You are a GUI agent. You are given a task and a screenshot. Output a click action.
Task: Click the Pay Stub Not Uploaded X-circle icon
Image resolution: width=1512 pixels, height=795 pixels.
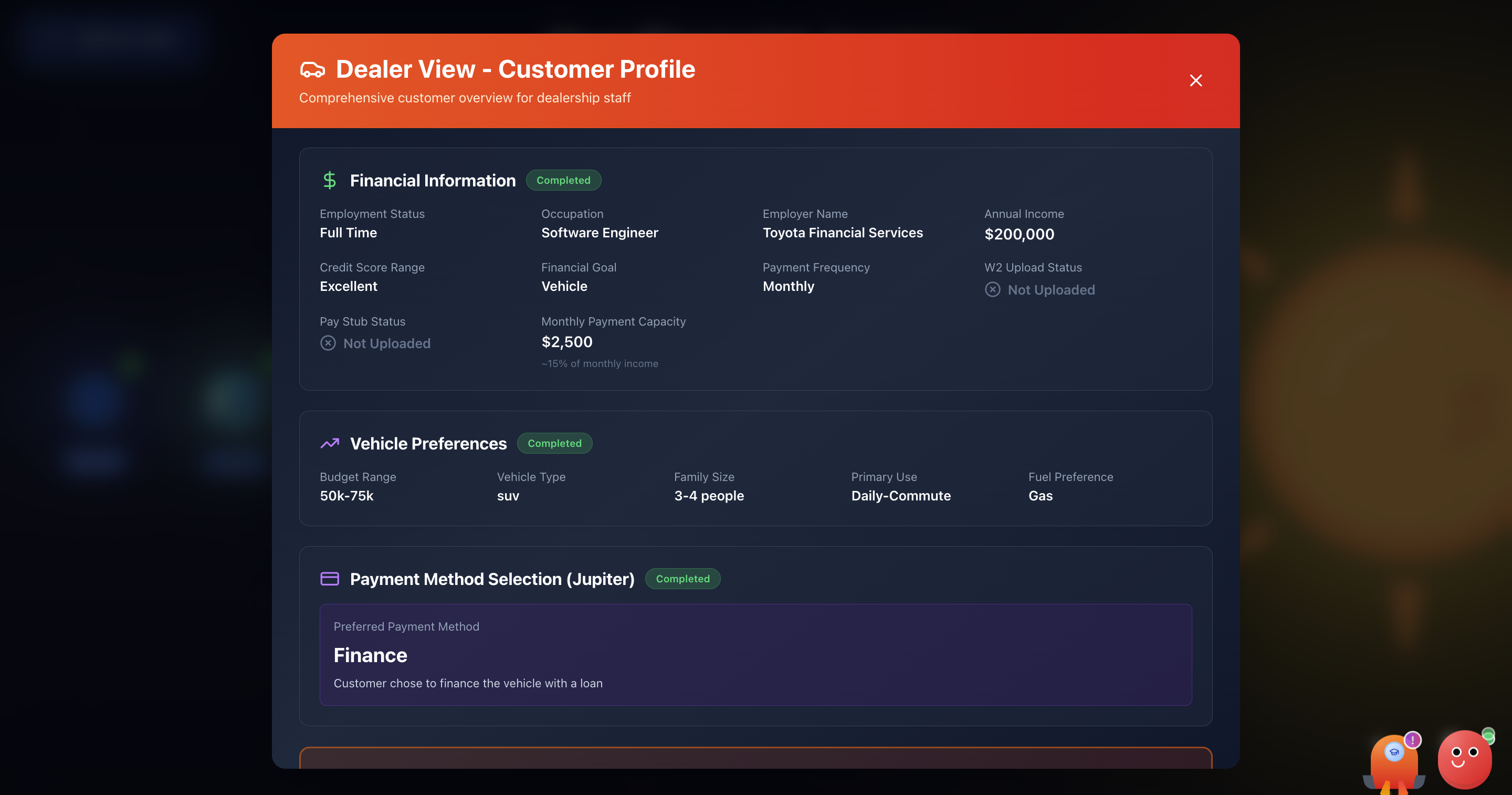pos(328,343)
